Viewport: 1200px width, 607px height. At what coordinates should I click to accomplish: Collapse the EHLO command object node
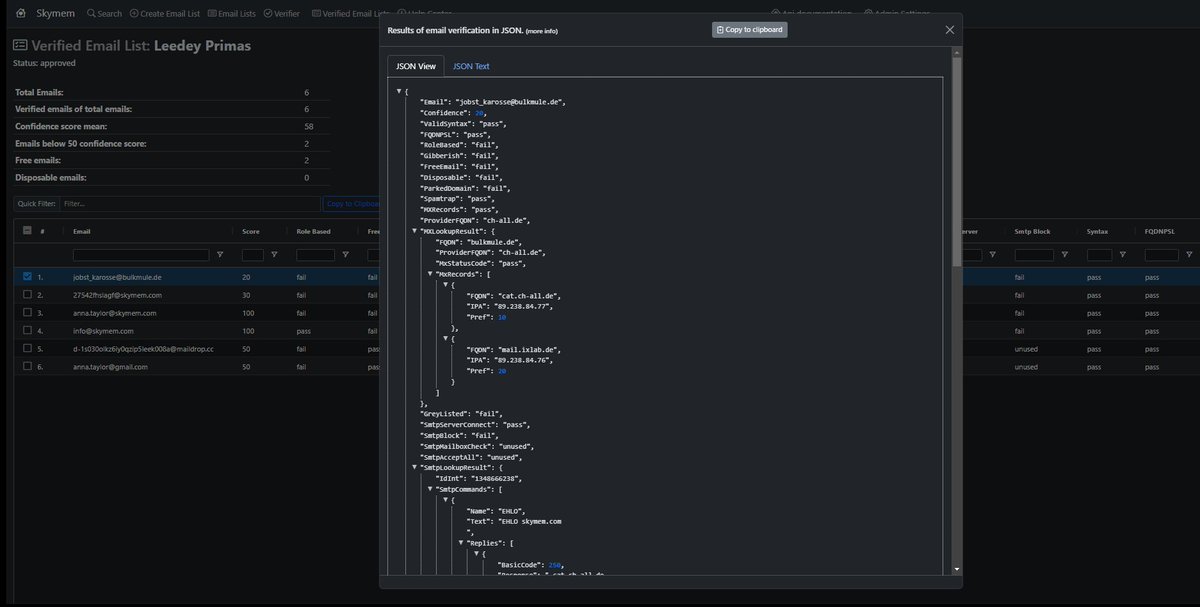(447, 500)
